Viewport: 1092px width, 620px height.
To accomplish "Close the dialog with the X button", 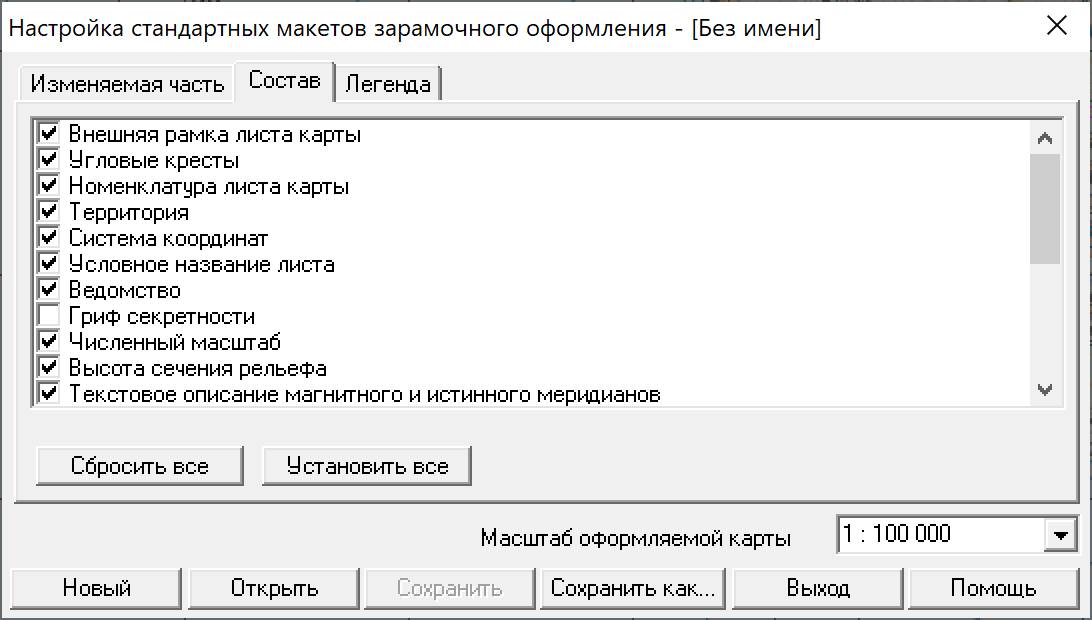I will click(1057, 26).
